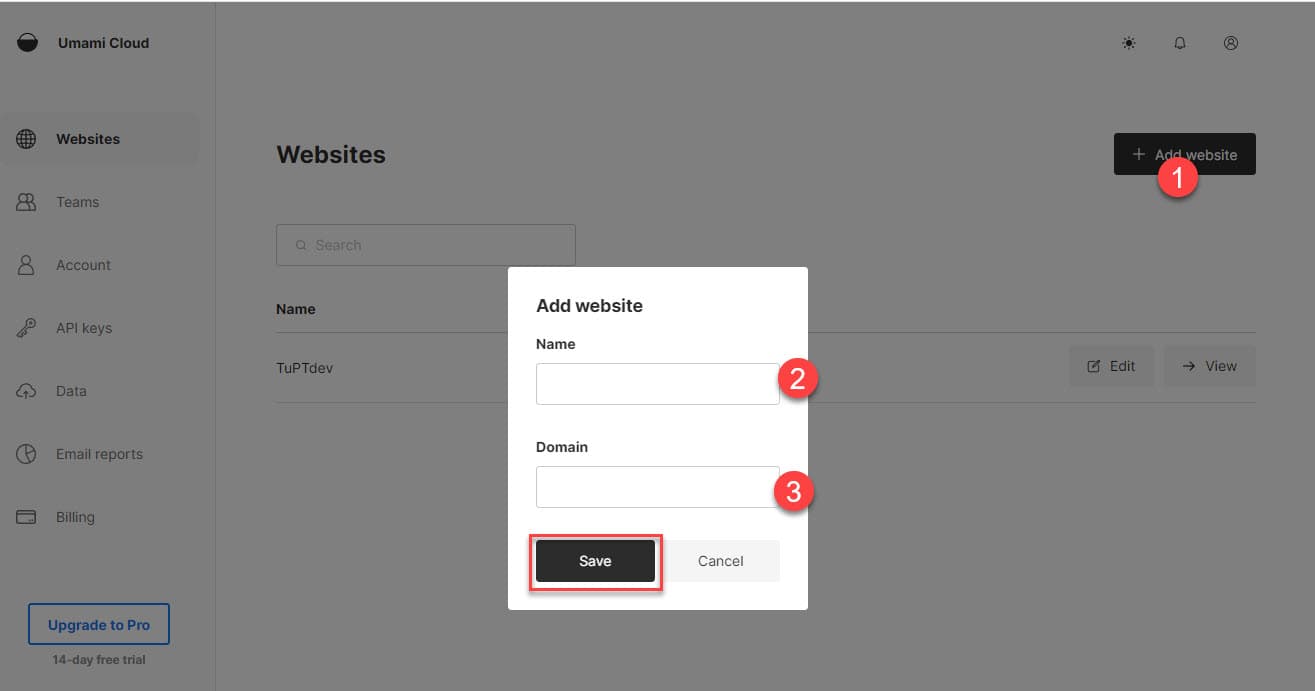Click the API keys key icon
The height and width of the screenshot is (691, 1315).
27,328
